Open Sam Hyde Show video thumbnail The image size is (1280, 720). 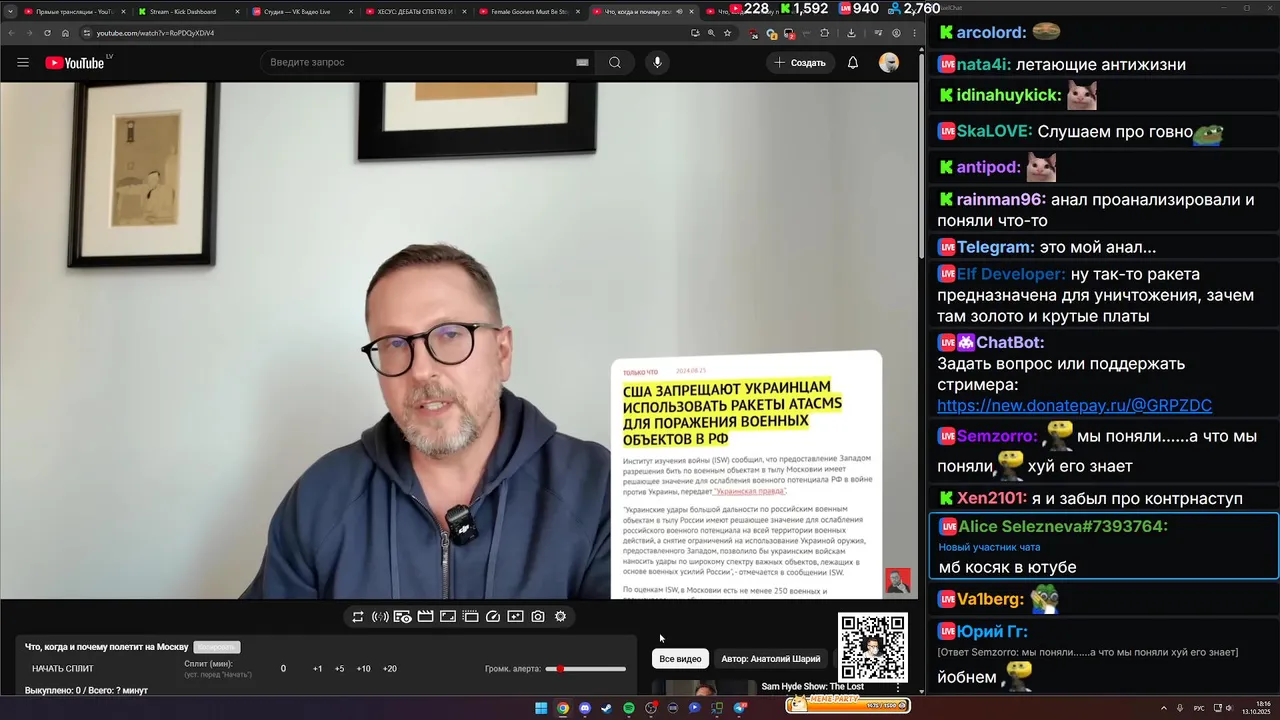coord(704,688)
